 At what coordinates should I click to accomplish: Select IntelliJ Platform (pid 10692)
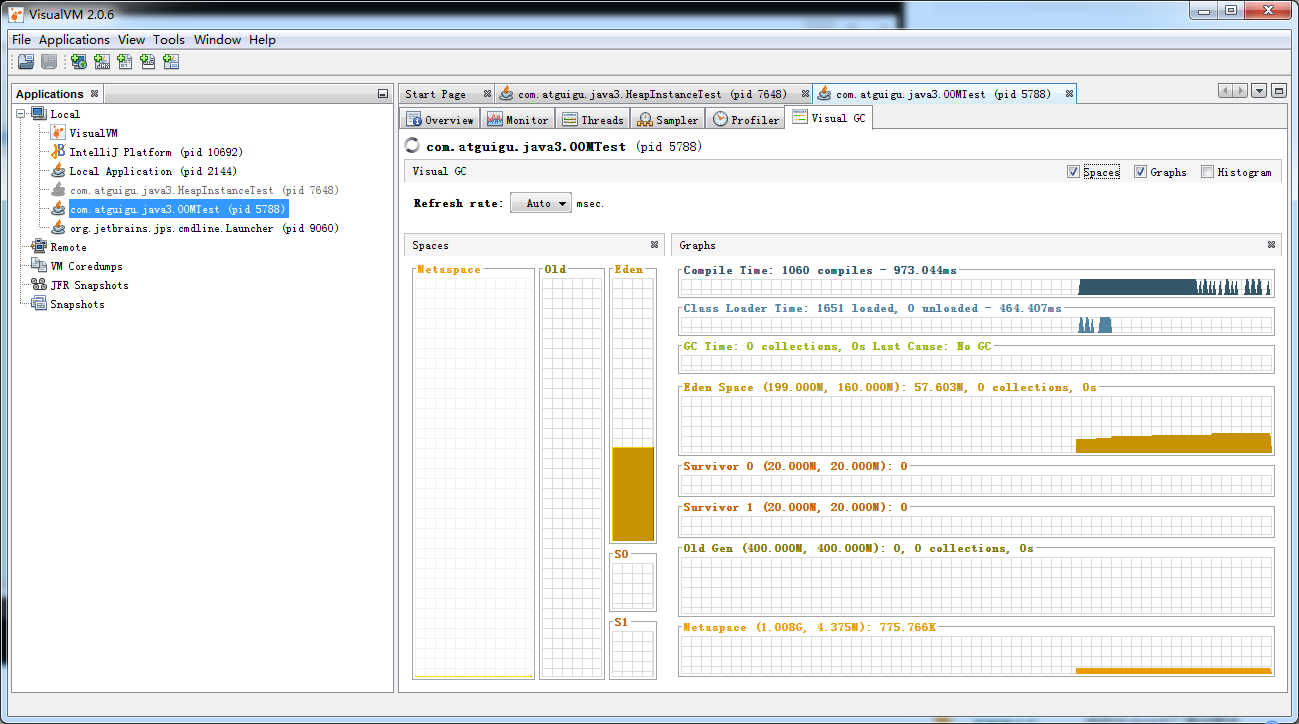pyautogui.click(x=156, y=152)
